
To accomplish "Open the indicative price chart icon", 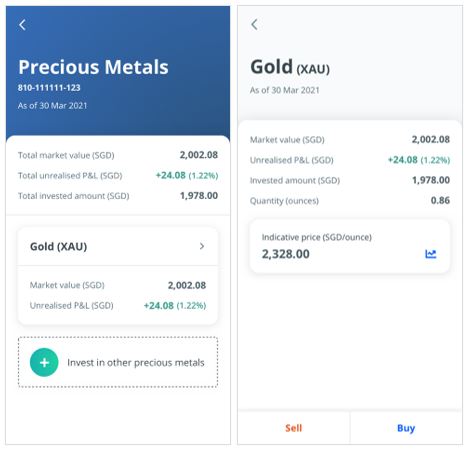I will coord(430,254).
